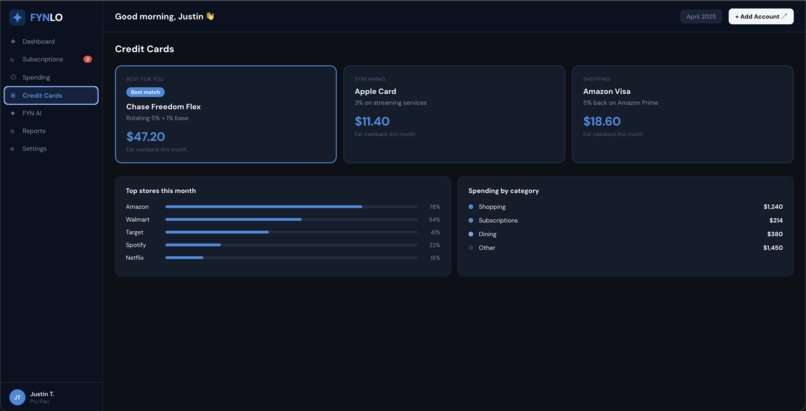Image resolution: width=806 pixels, height=411 pixels.
Task: Click the Pro Plan label
Action: click(39, 401)
